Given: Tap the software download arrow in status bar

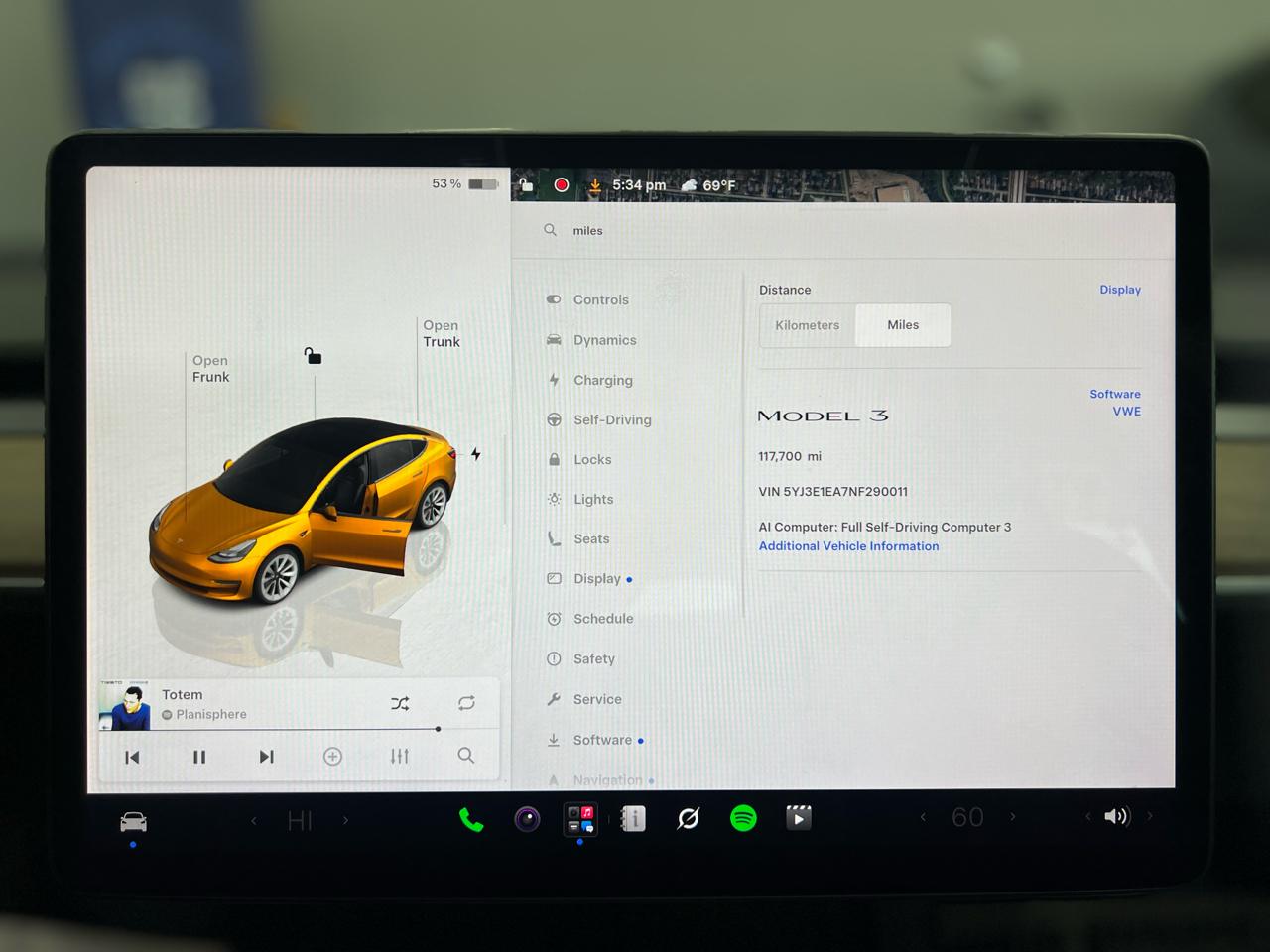Looking at the screenshot, I should point(595,184).
